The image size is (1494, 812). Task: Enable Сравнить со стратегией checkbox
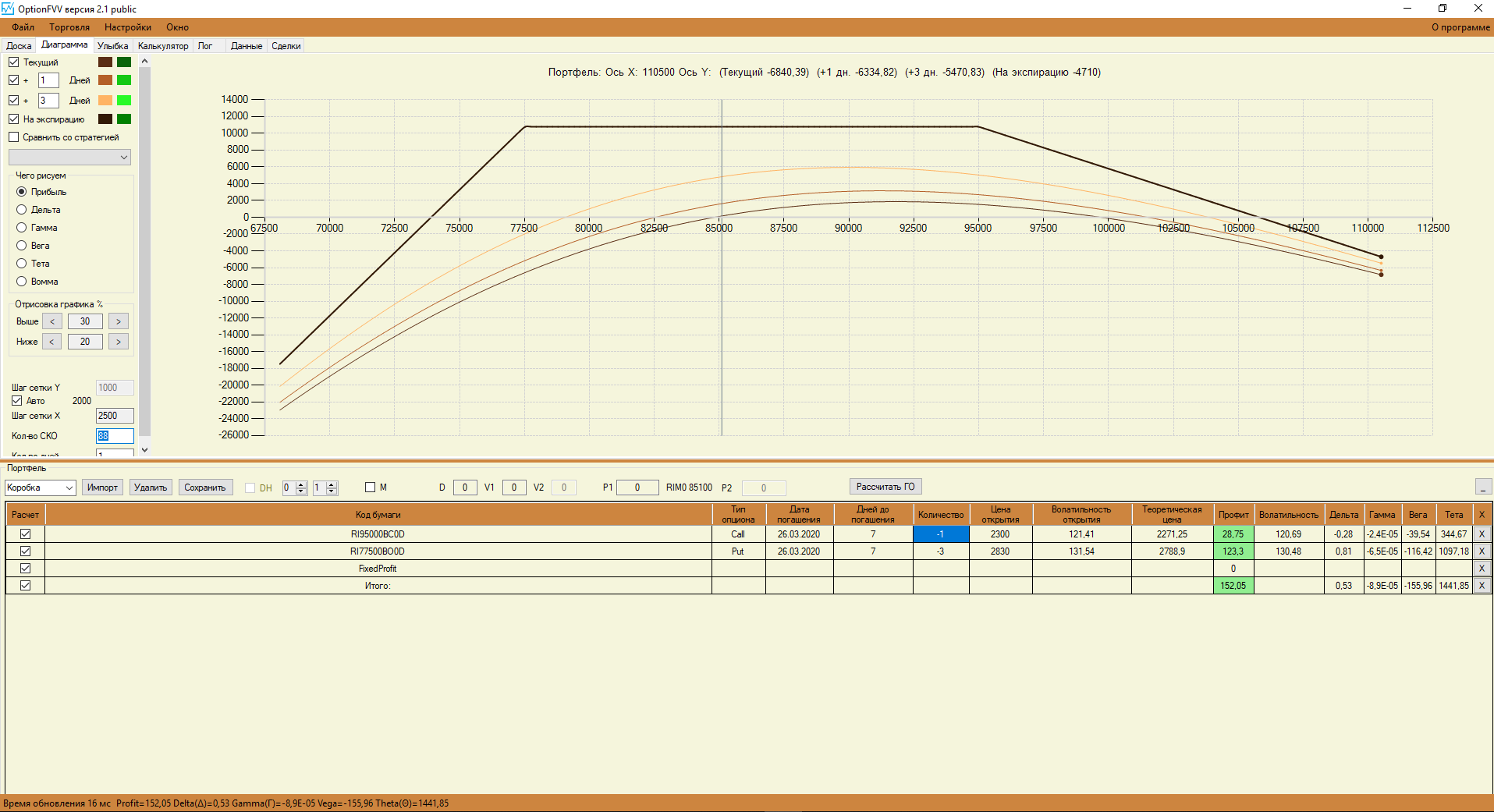tap(14, 137)
